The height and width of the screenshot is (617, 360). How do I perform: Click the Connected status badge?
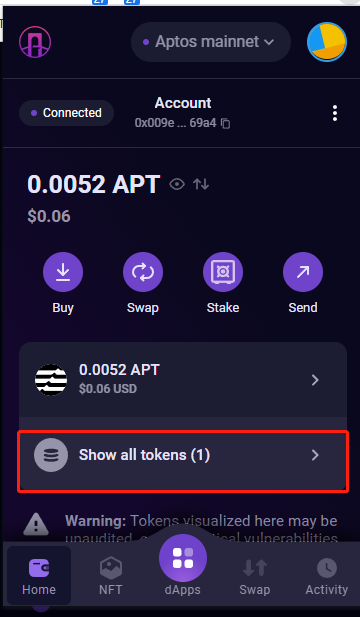(66, 113)
